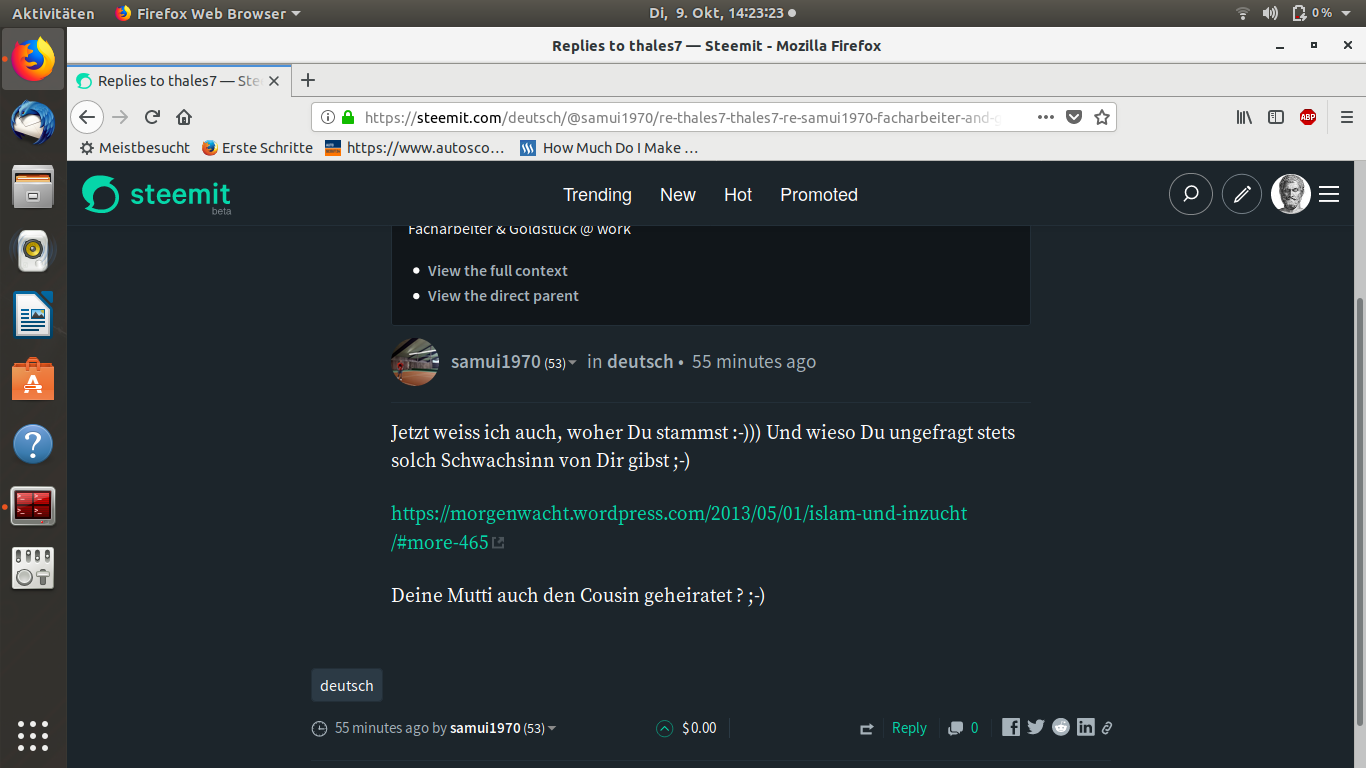Open Firefox from the Ubuntu dock
The image size is (1366, 768).
tap(33, 59)
